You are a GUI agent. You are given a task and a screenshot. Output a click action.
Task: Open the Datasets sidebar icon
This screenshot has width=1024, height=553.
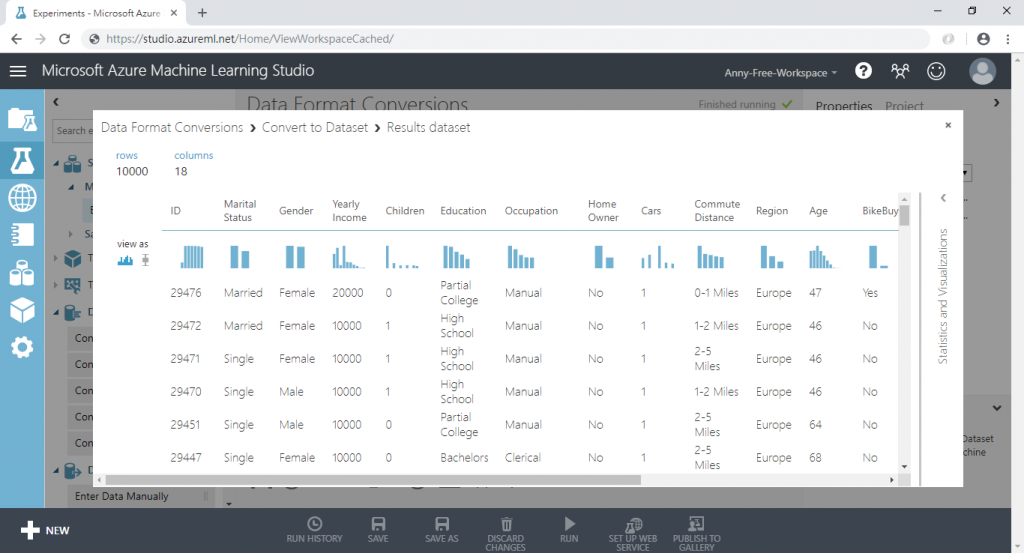[22, 273]
